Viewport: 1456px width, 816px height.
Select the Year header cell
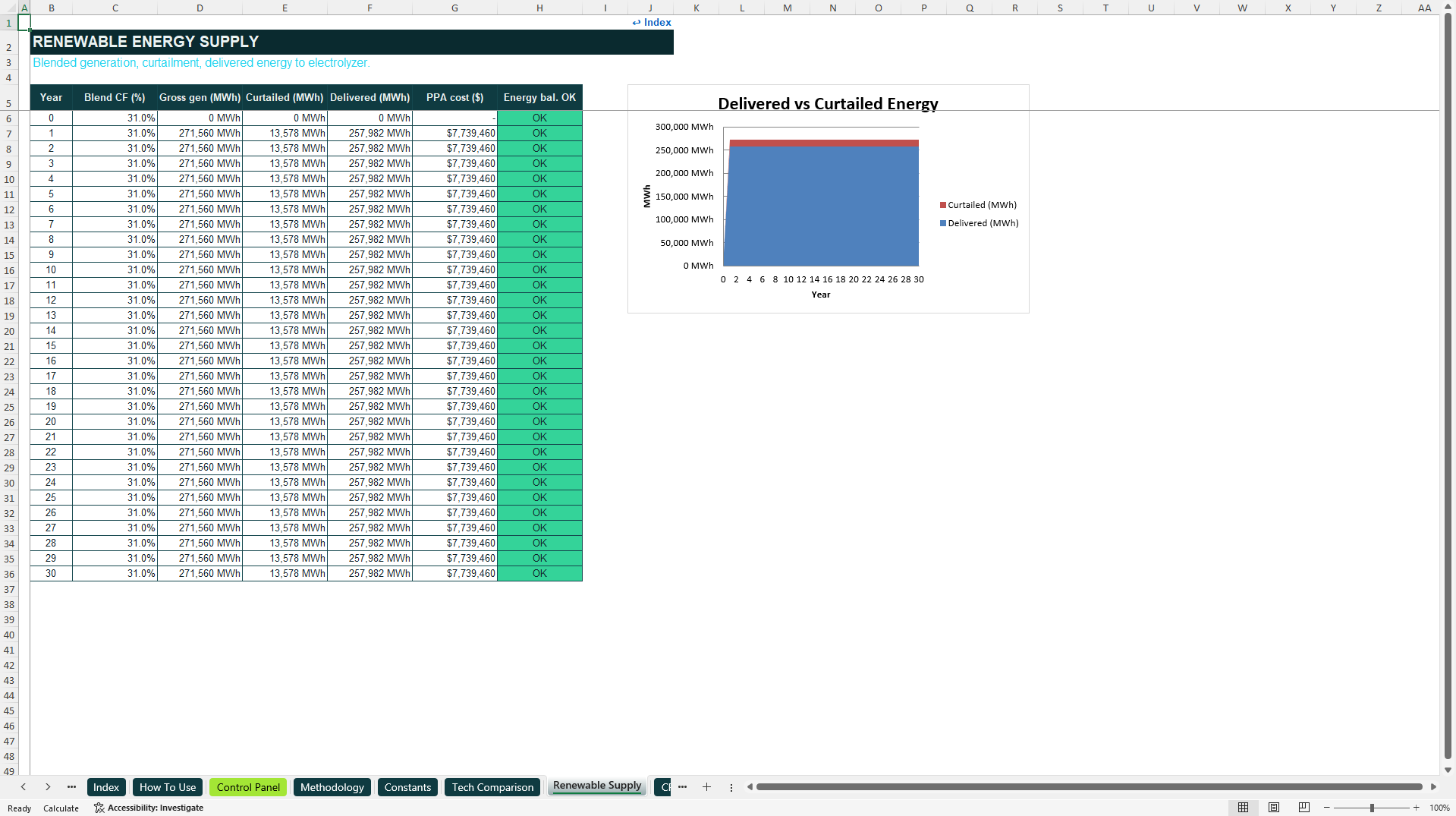click(x=51, y=97)
